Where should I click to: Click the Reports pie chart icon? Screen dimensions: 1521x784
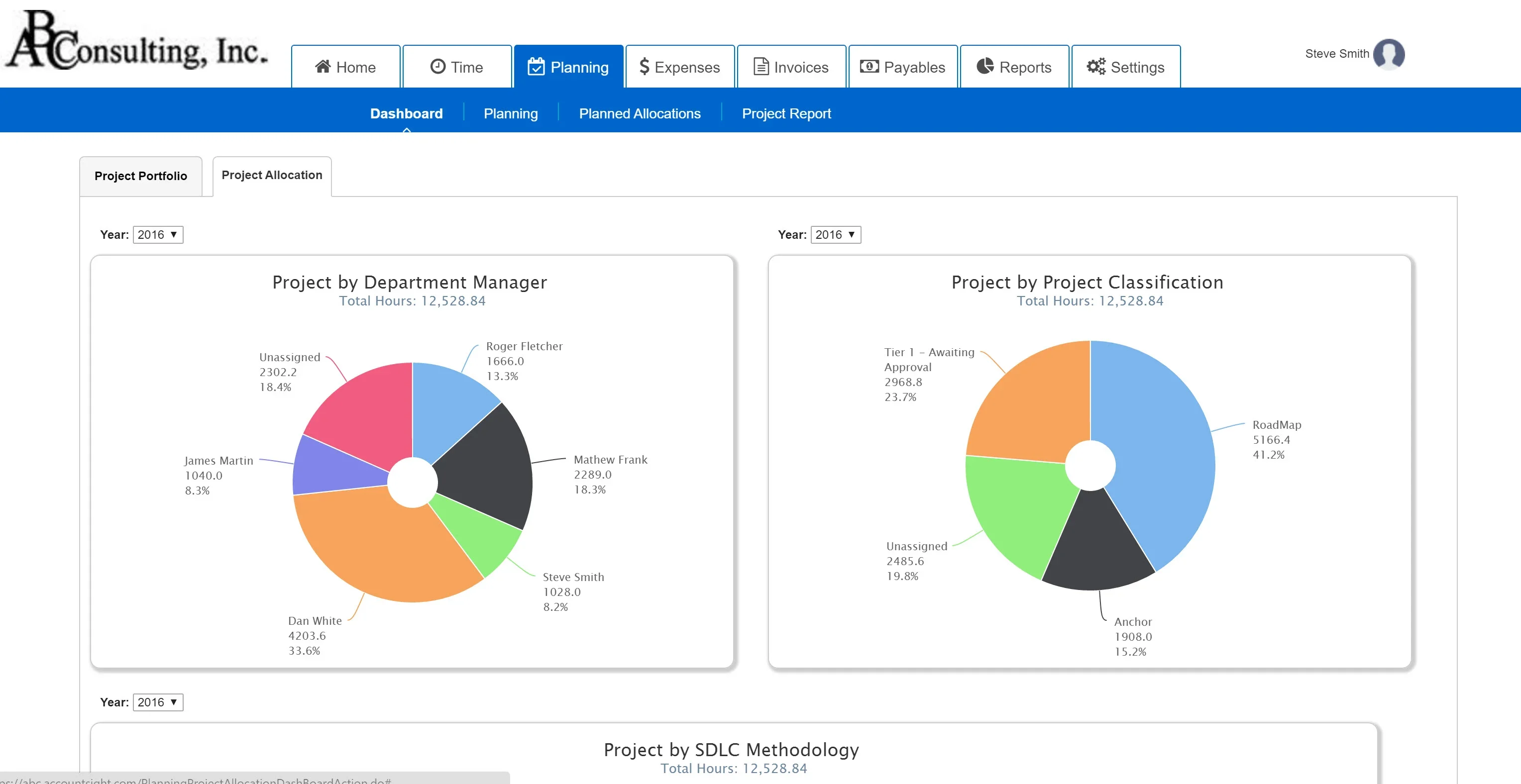[x=985, y=67]
